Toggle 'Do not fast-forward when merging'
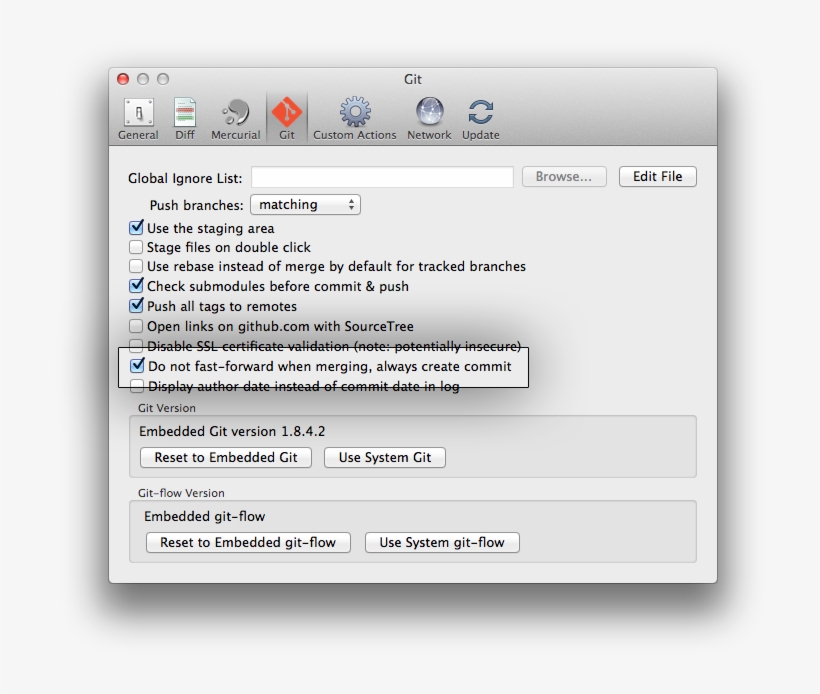The image size is (820, 694). pos(136,366)
